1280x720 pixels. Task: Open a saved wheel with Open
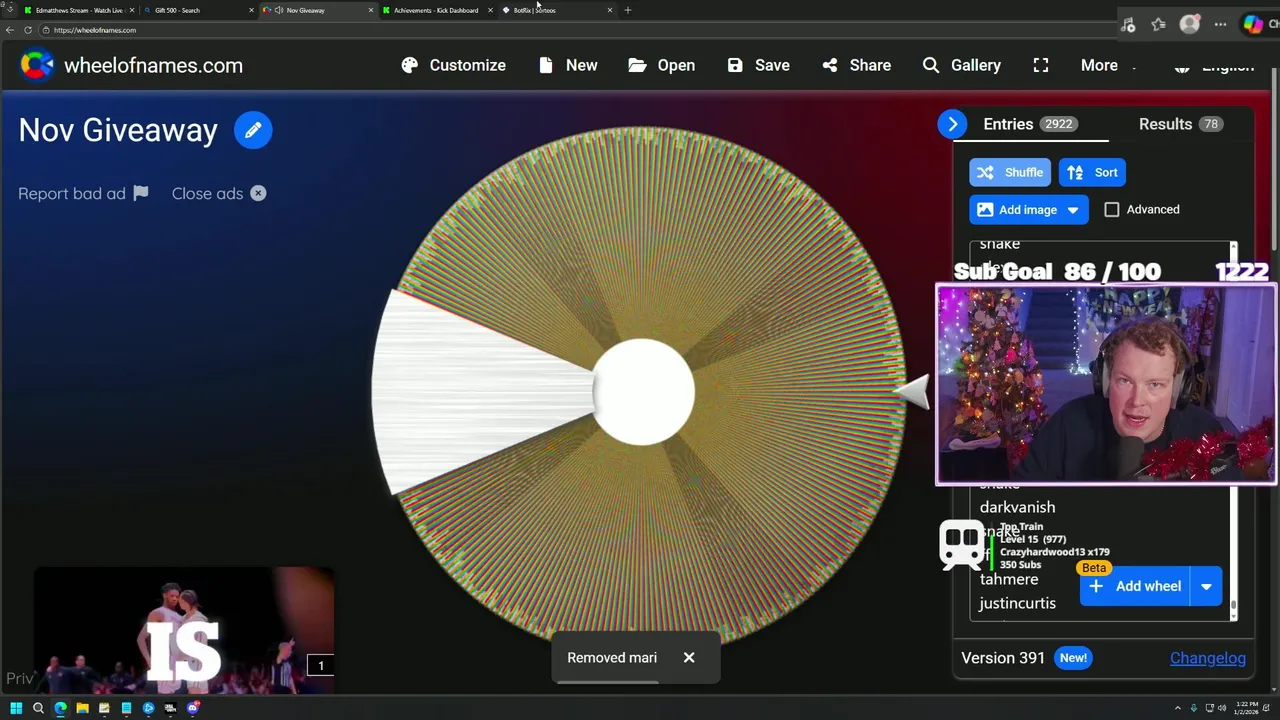coord(661,65)
